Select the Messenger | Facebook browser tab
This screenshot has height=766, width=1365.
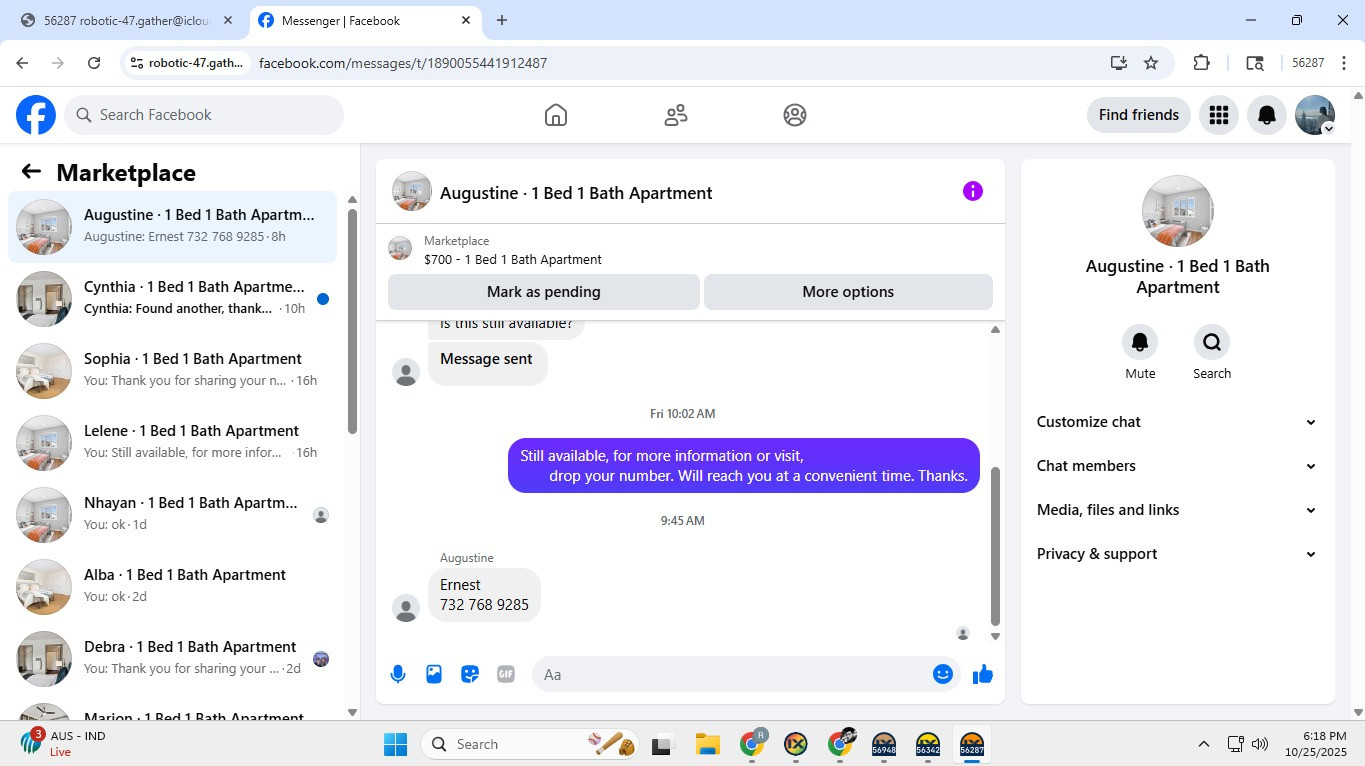pos(365,20)
